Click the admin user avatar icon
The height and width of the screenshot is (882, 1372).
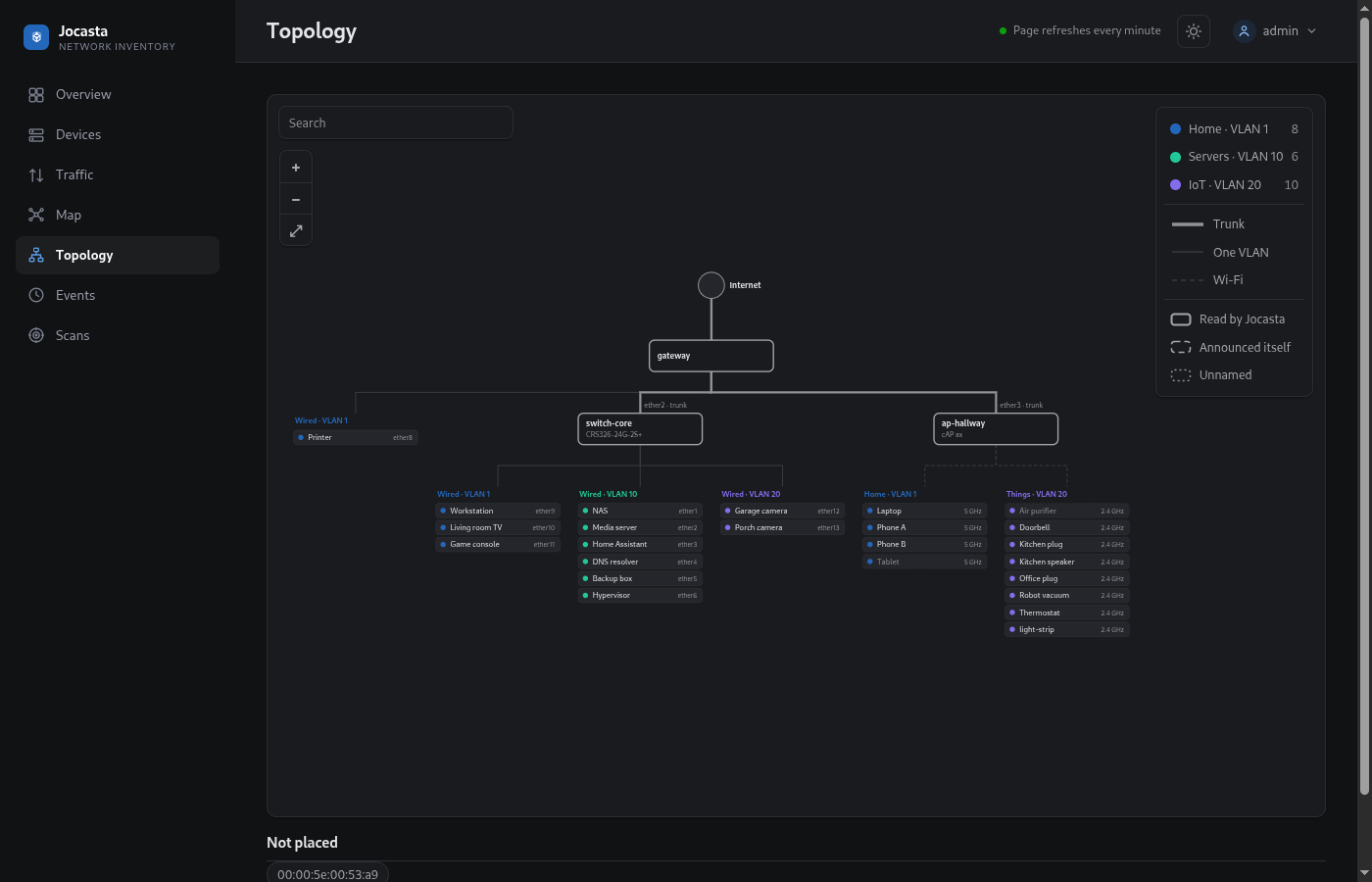[1245, 31]
